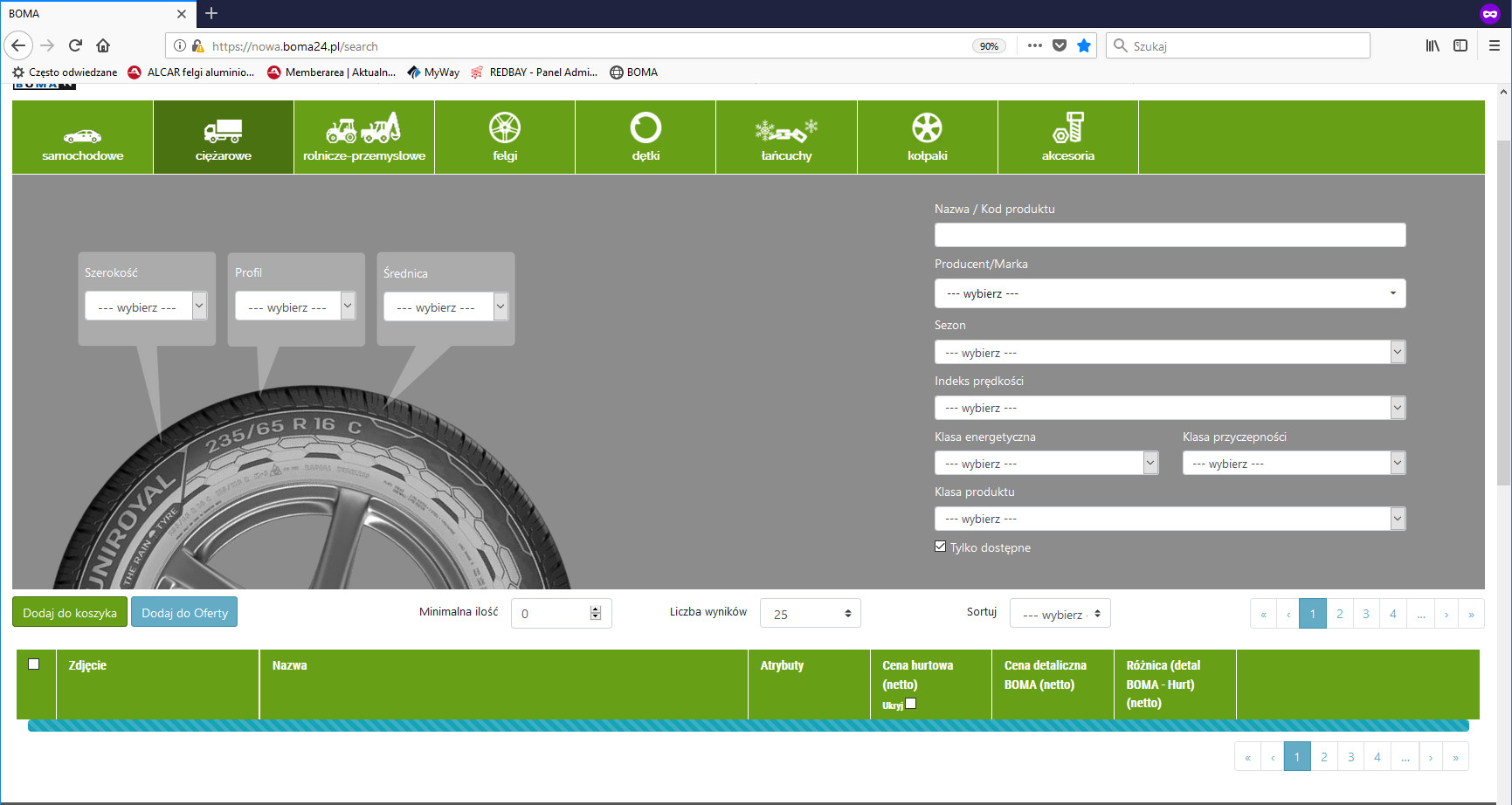Choose the rolniczo-przemysłowe tractor category
The height and width of the screenshot is (805, 1512).
[x=363, y=137]
